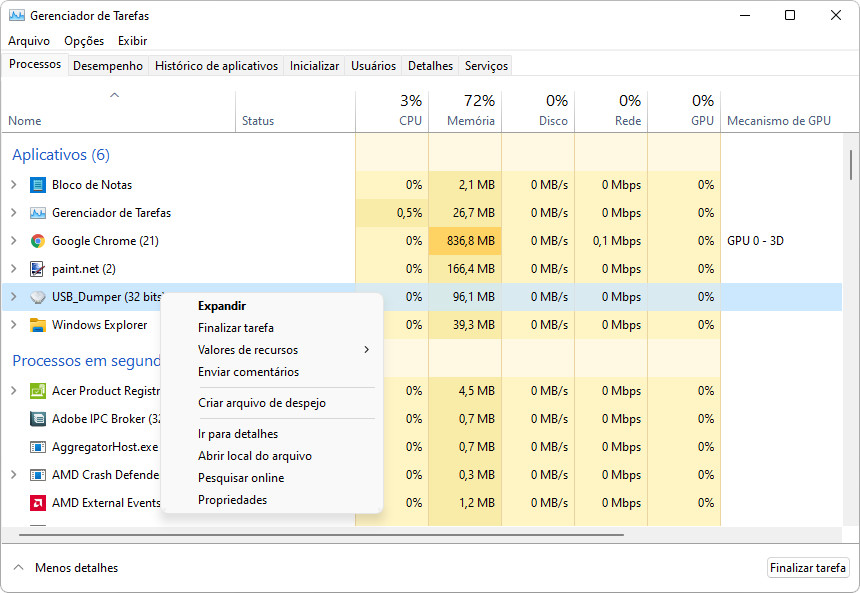Click the paint.net app icon
This screenshot has height=593, width=860.
[37, 269]
